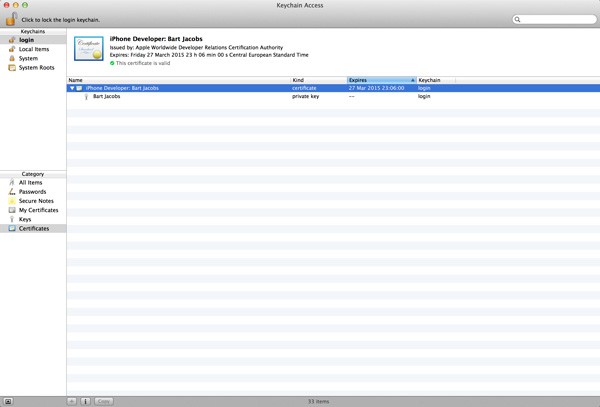Image resolution: width=600 pixels, height=407 pixels.
Task: Select the login keychain
Action: pyautogui.click(x=33, y=40)
